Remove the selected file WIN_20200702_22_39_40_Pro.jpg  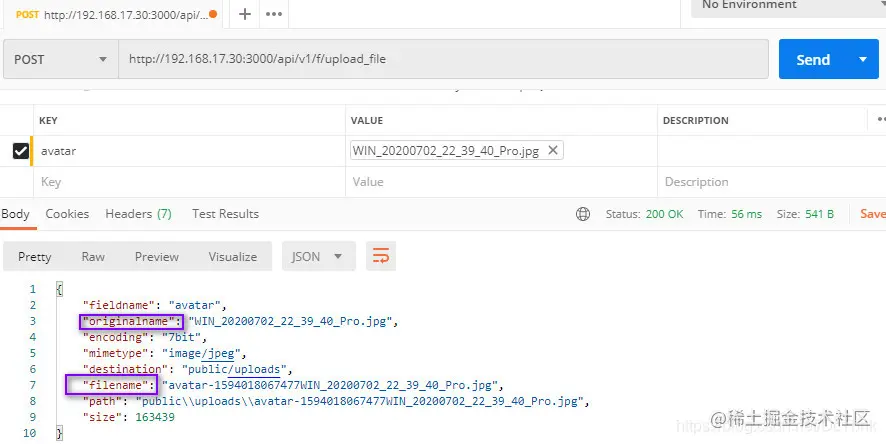(553, 150)
